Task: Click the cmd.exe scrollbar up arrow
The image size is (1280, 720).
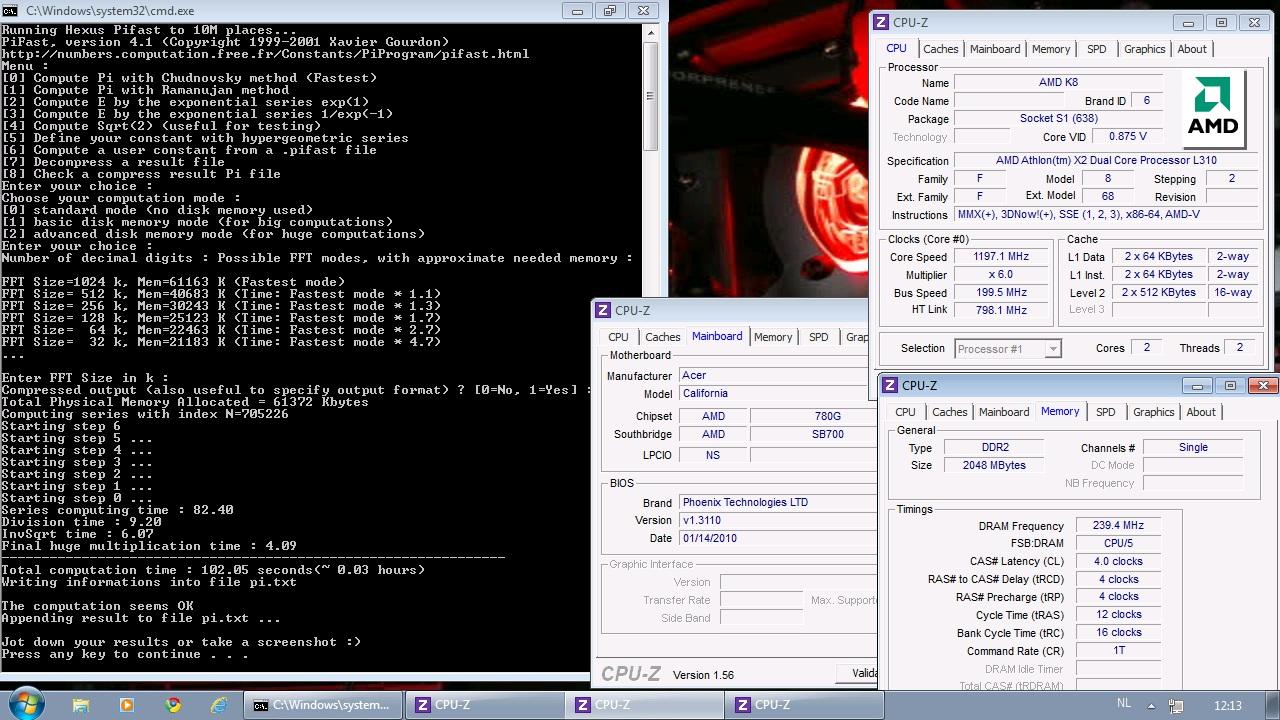Action: [650, 31]
